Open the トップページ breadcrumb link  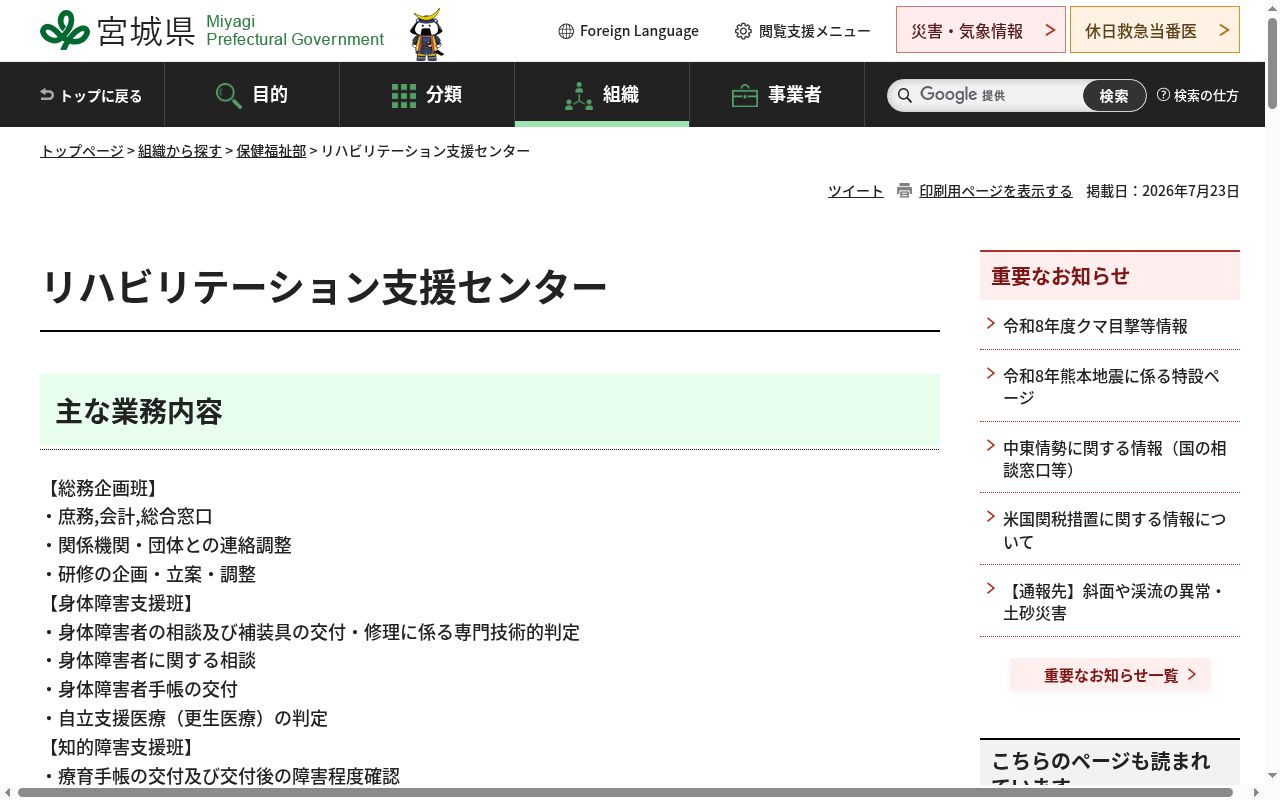click(x=82, y=151)
